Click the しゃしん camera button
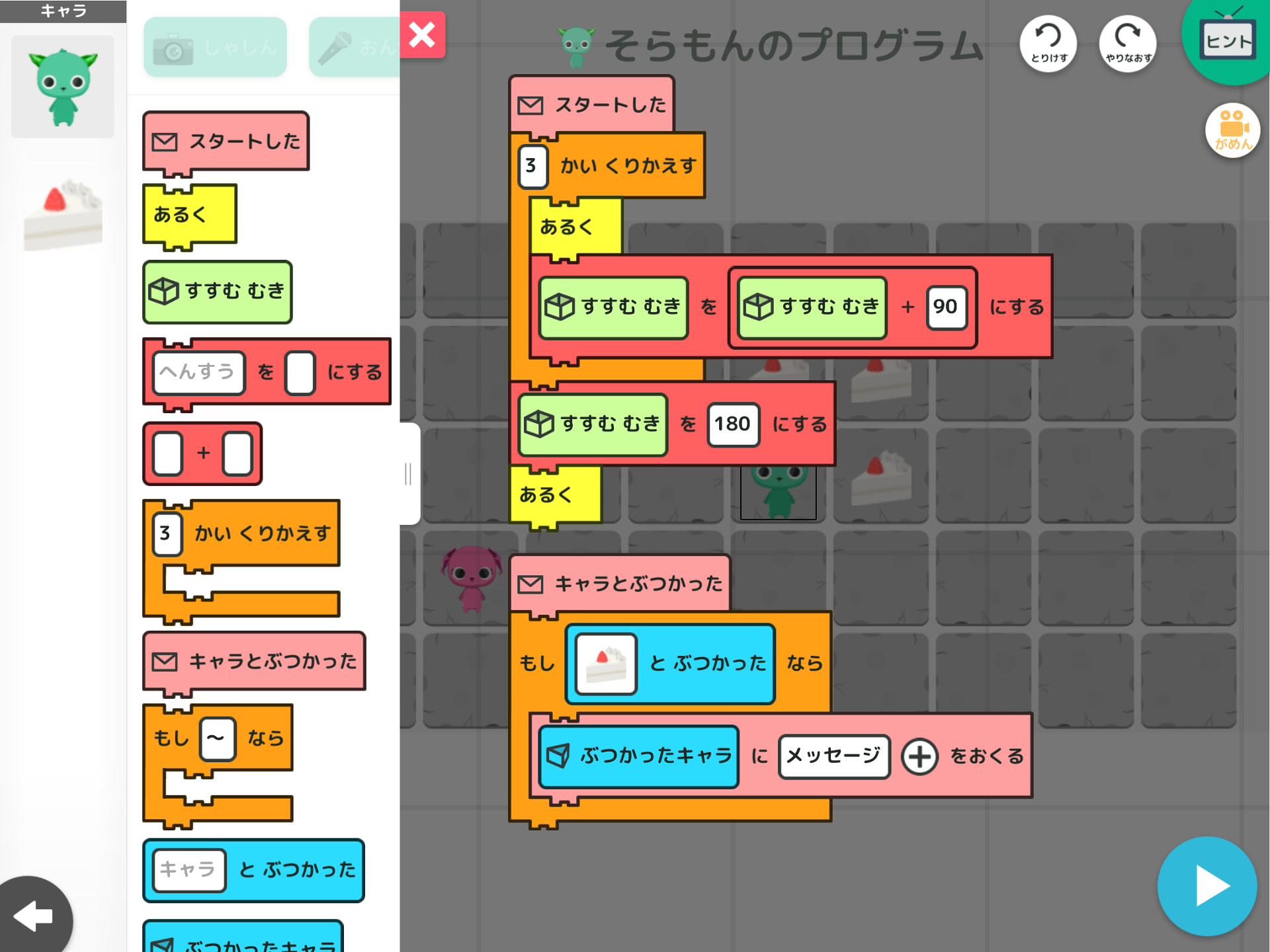Image resolution: width=1270 pixels, height=952 pixels. (x=215, y=48)
